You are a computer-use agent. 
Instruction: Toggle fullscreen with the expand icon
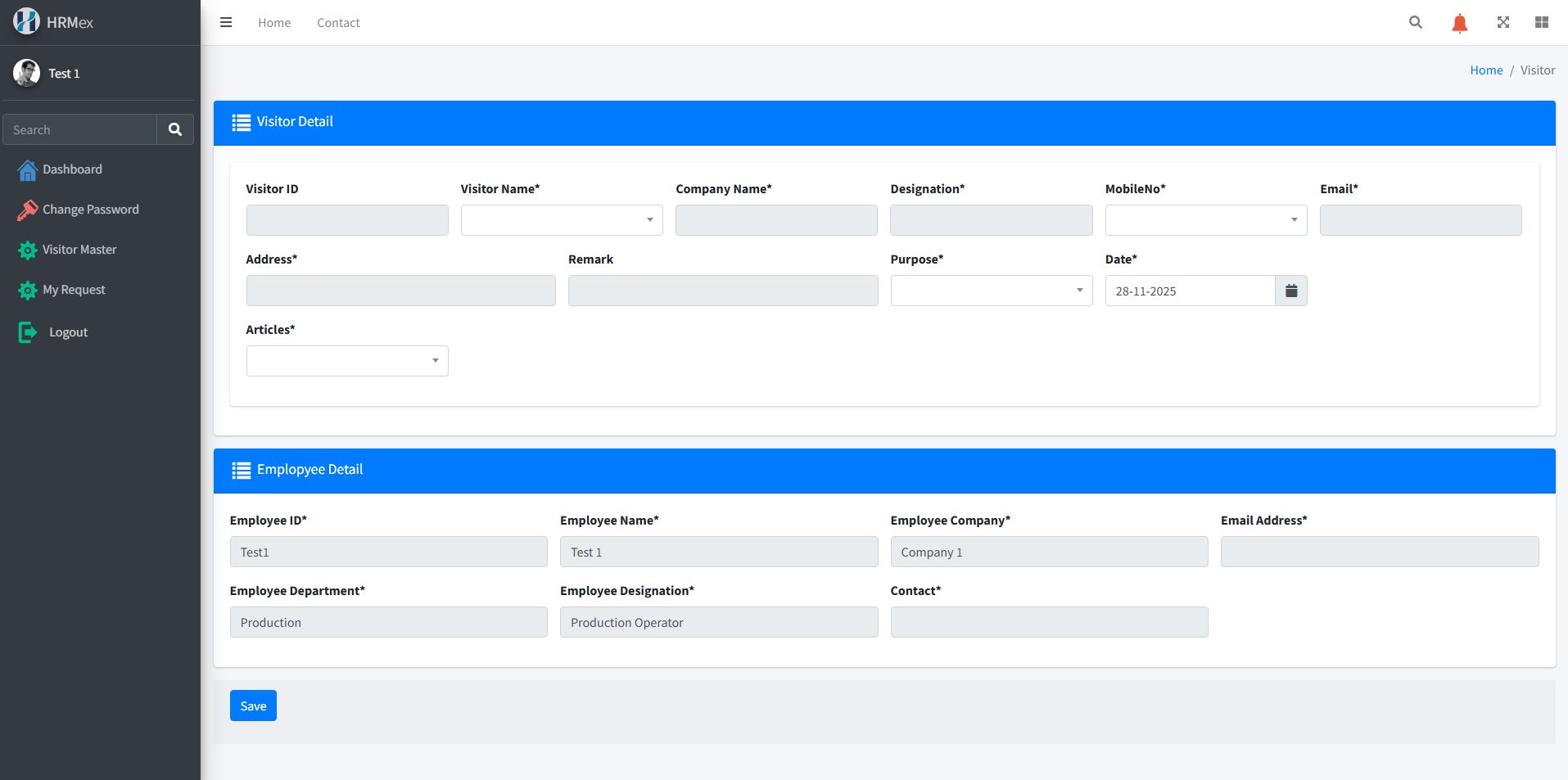tap(1503, 22)
